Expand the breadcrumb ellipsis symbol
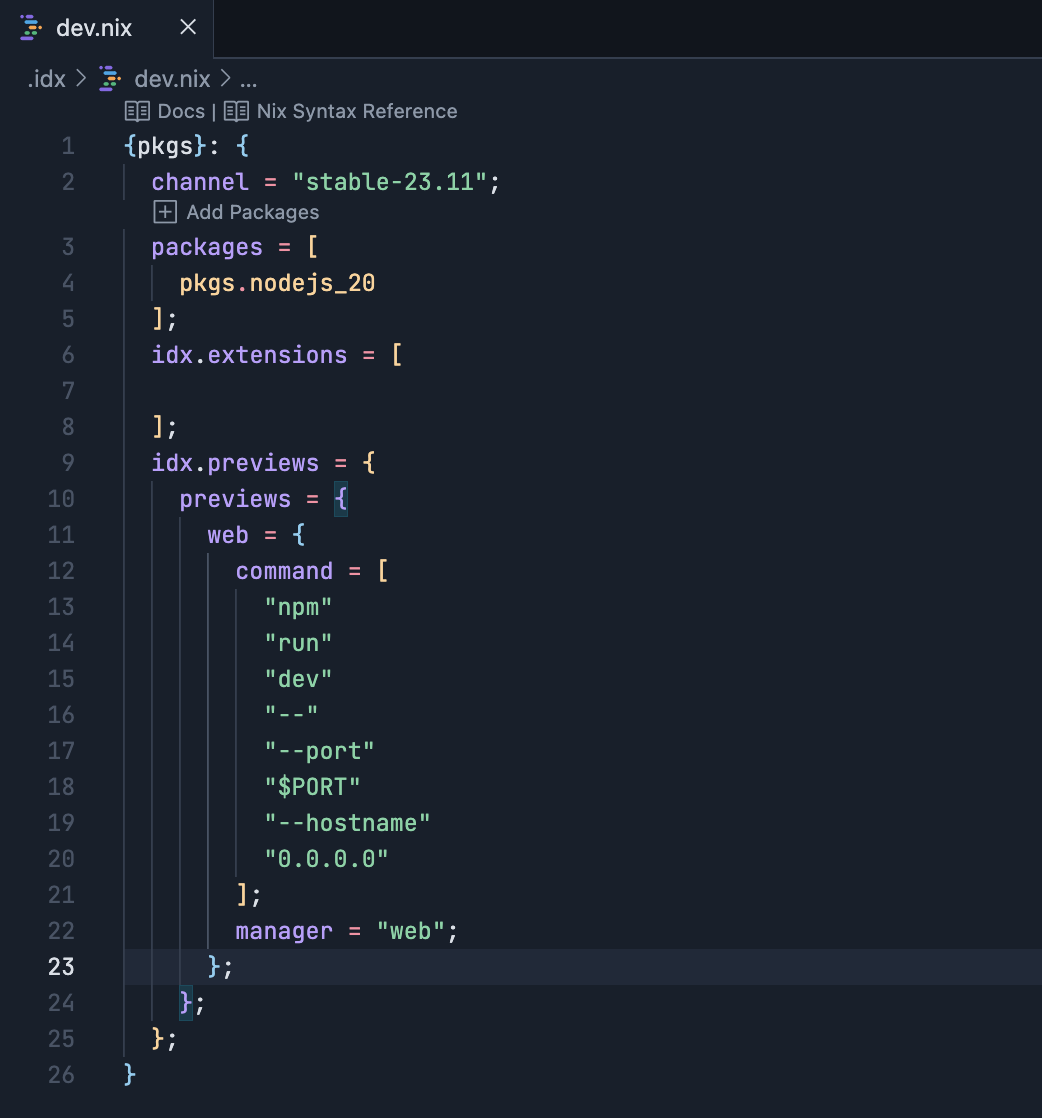1042x1118 pixels. (249, 79)
